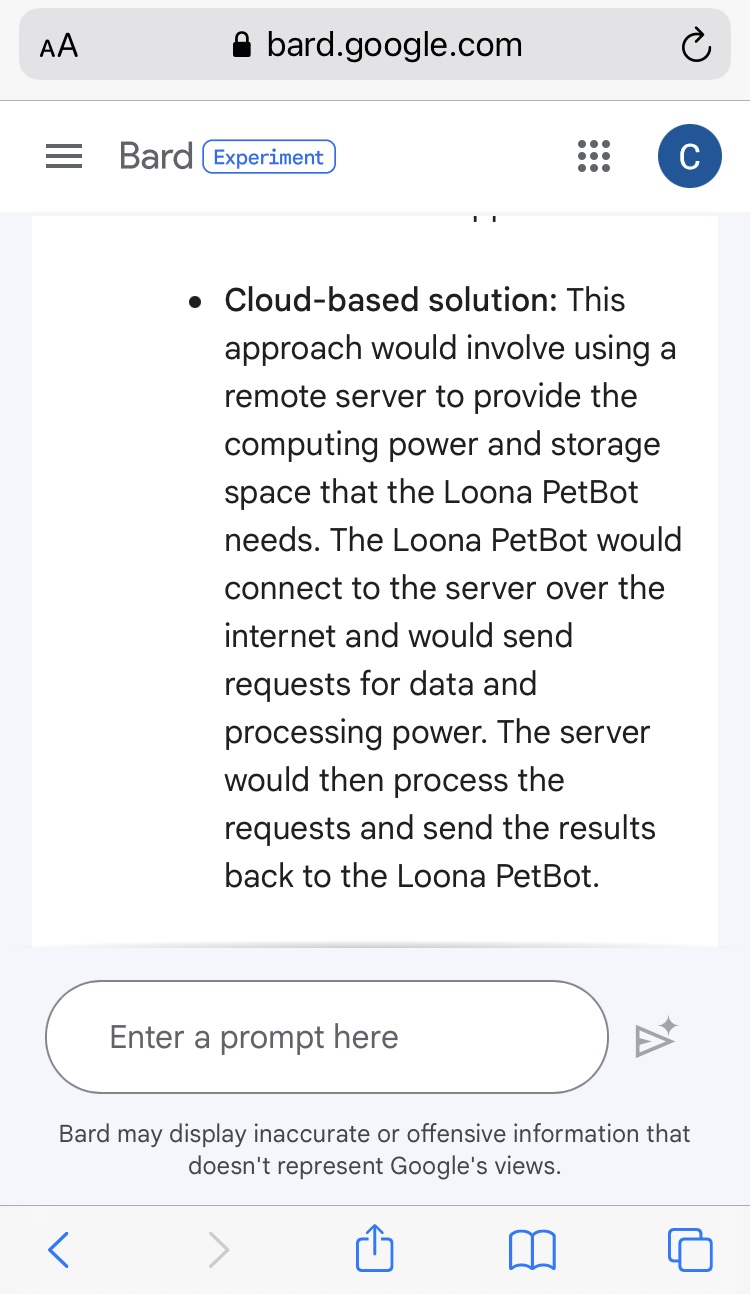Open the Safari bookmarks book icon
This screenshot has height=1294, width=750.
click(532, 1249)
